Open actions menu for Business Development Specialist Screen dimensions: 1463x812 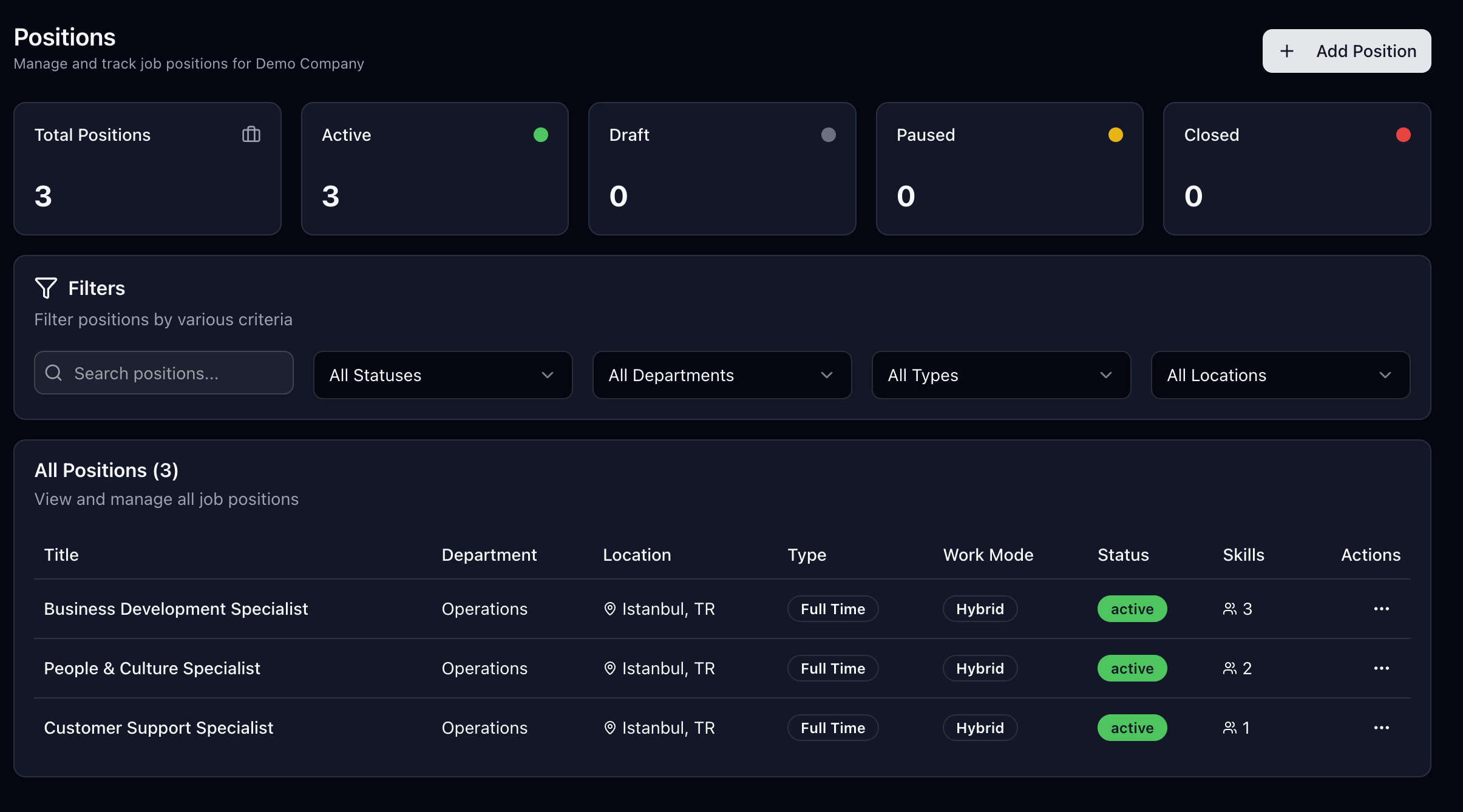pos(1381,609)
